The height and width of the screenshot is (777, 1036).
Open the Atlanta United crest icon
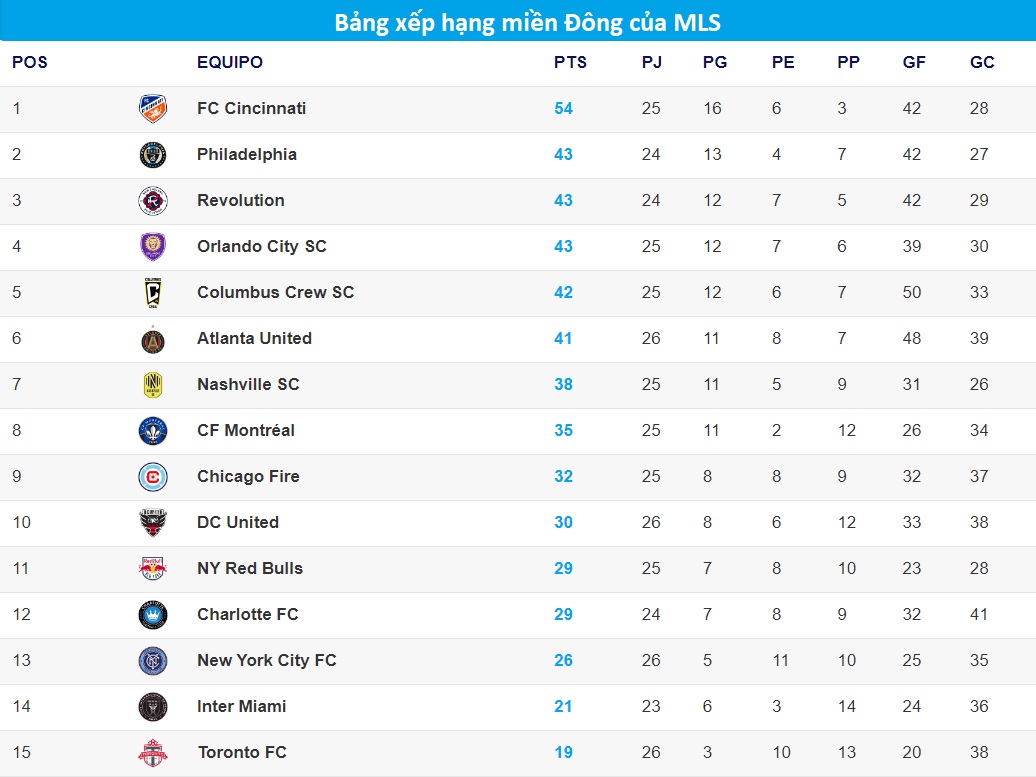153,340
